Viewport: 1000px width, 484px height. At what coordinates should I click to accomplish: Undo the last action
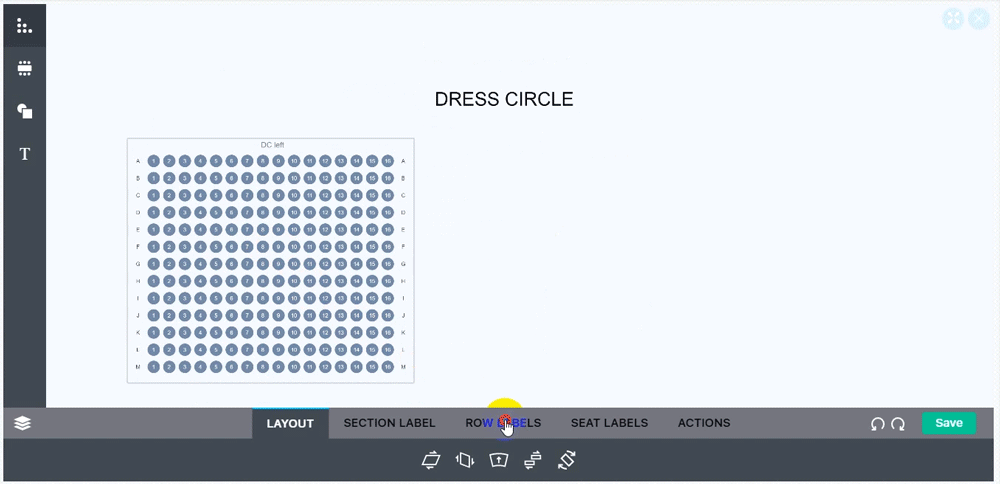[878, 423]
